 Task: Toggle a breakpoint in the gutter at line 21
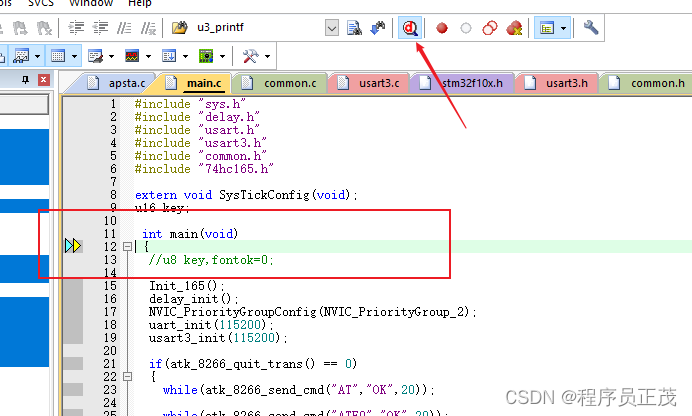coord(73,364)
